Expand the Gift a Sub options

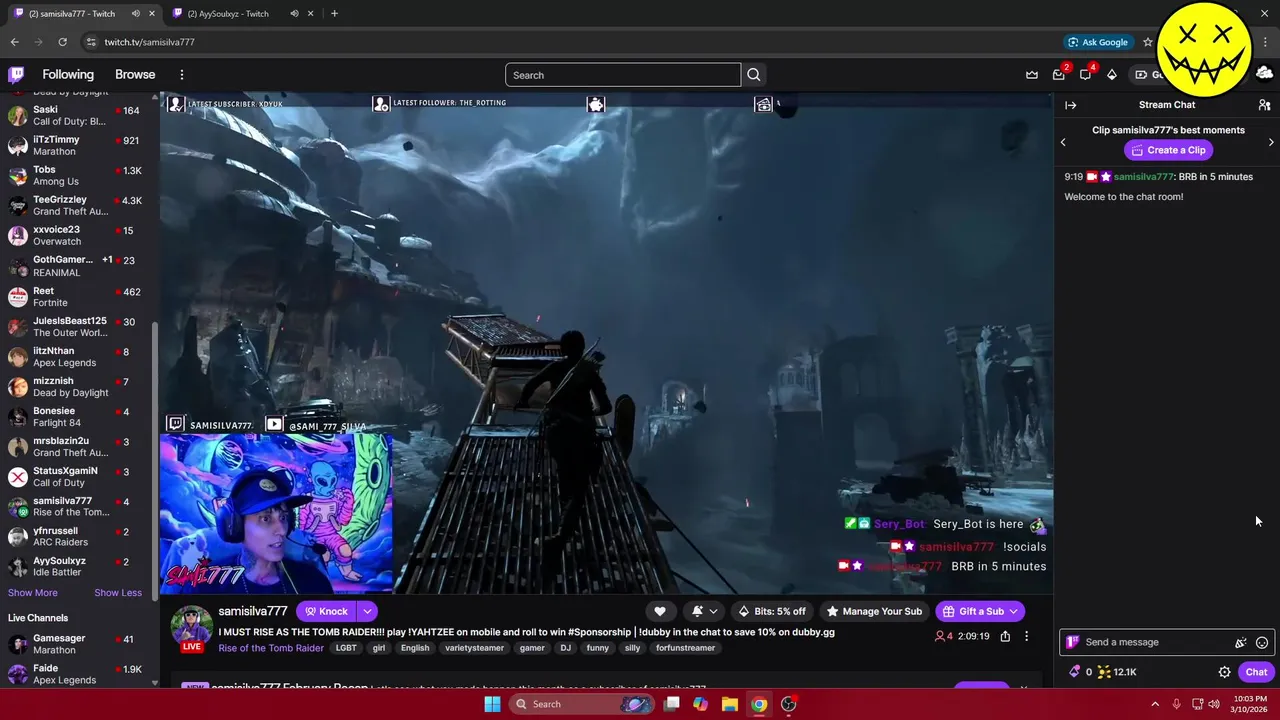(1013, 611)
